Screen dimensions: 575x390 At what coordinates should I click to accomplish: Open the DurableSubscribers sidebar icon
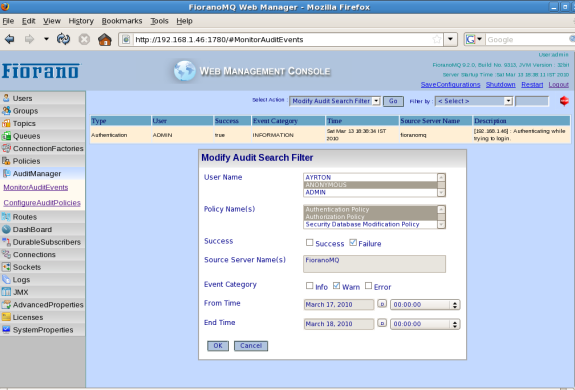tap(6, 242)
